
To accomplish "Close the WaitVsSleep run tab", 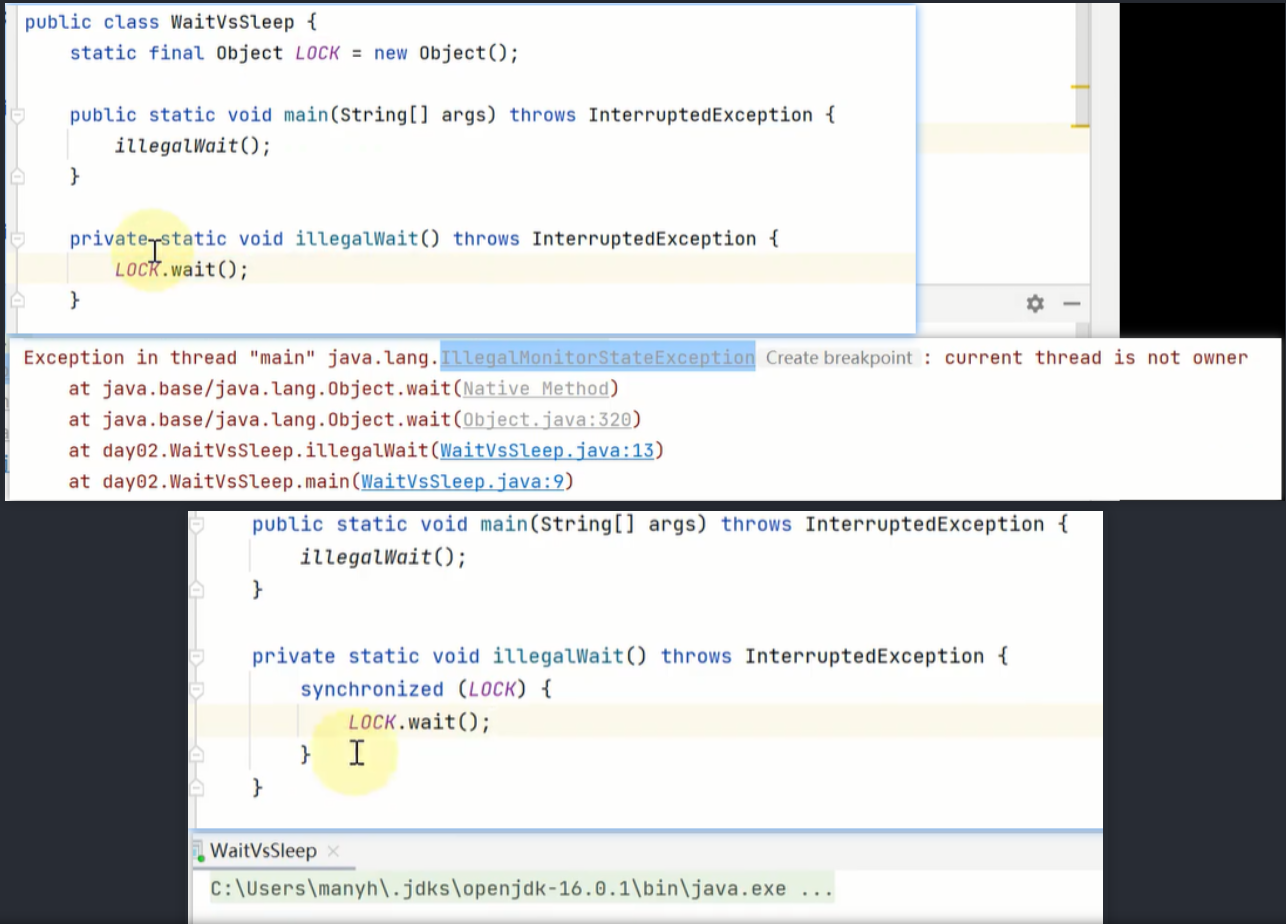I will (333, 851).
